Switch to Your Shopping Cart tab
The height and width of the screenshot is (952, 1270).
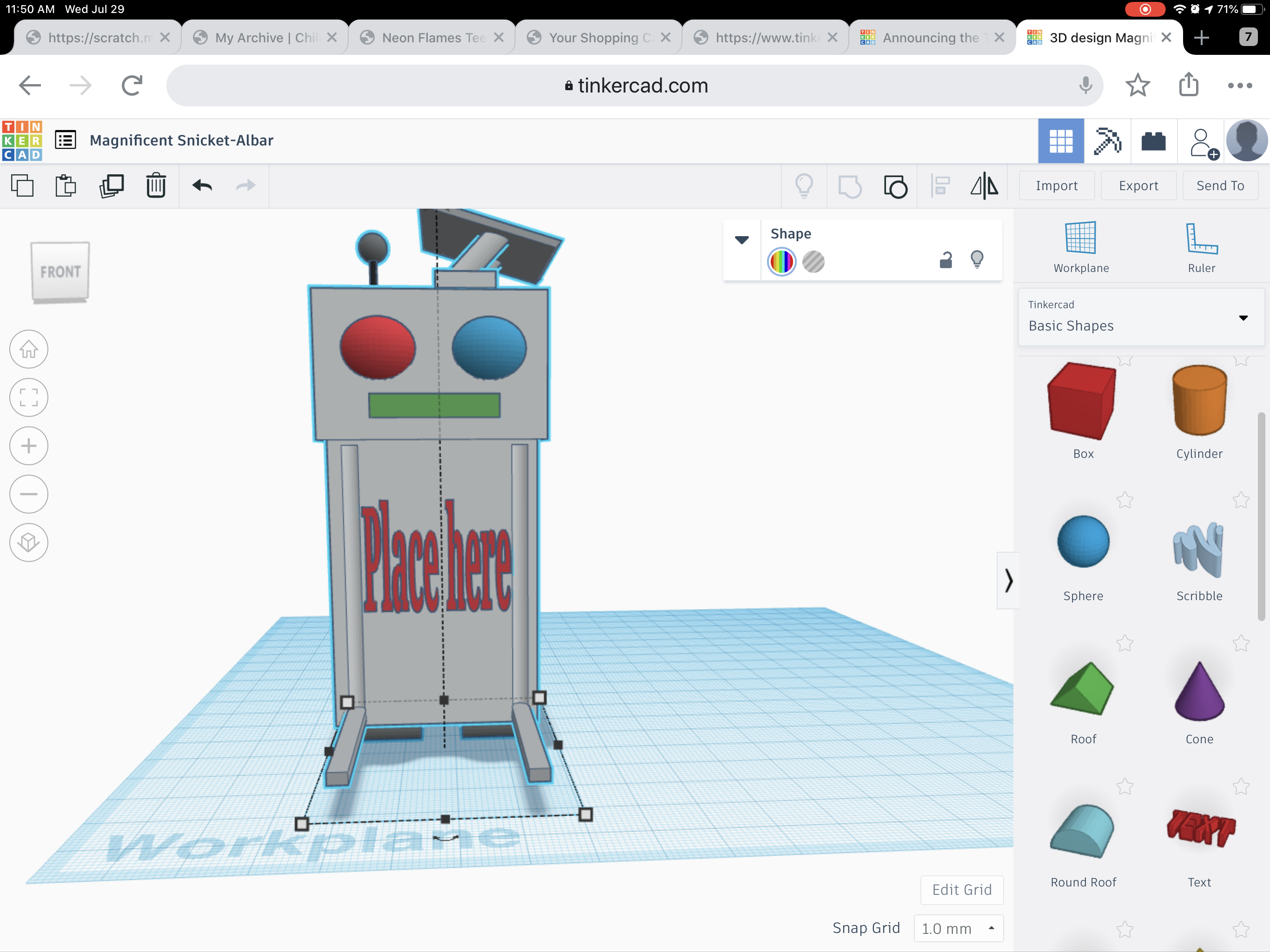[599, 37]
